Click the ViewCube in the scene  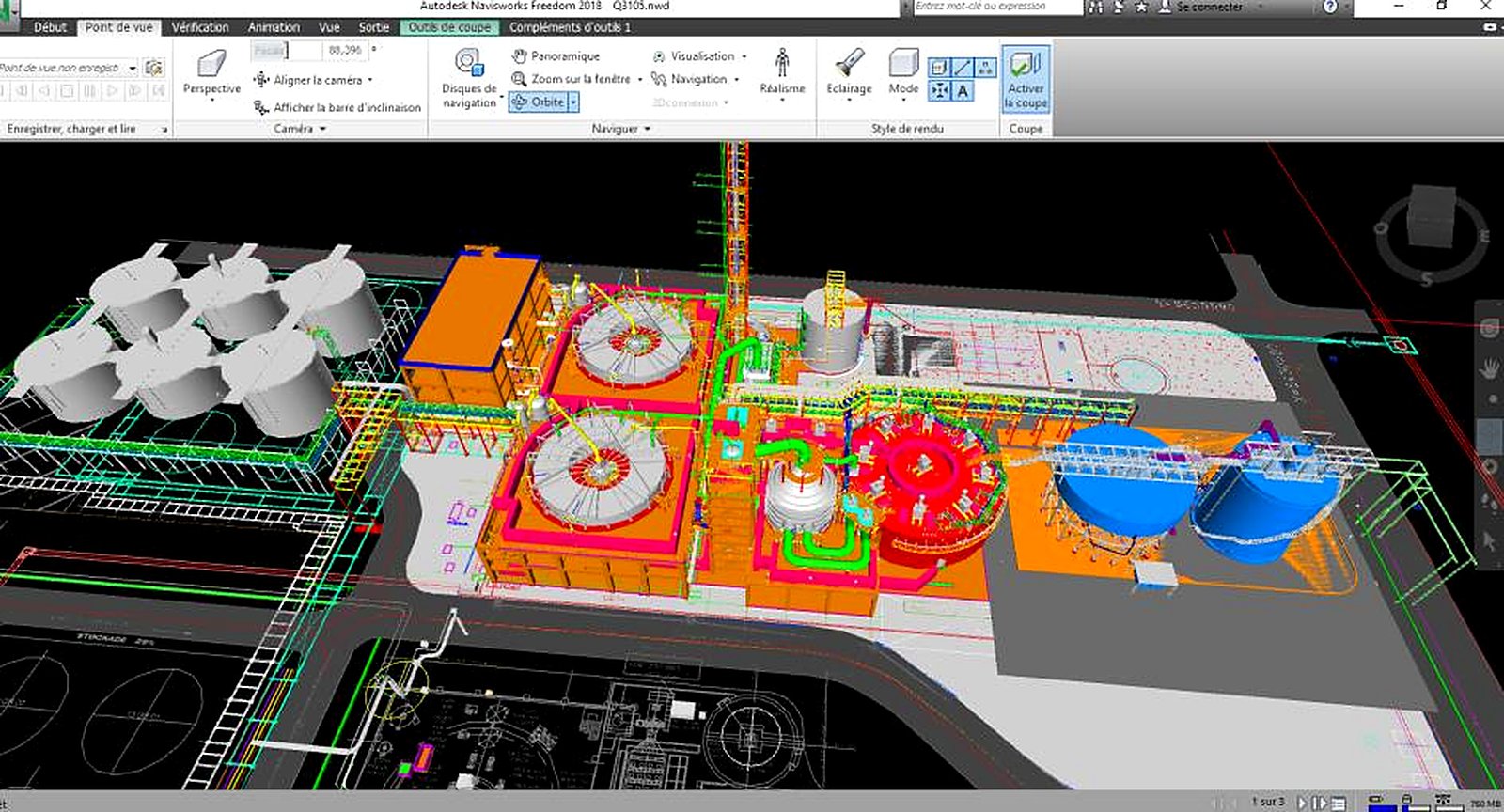tap(1431, 218)
